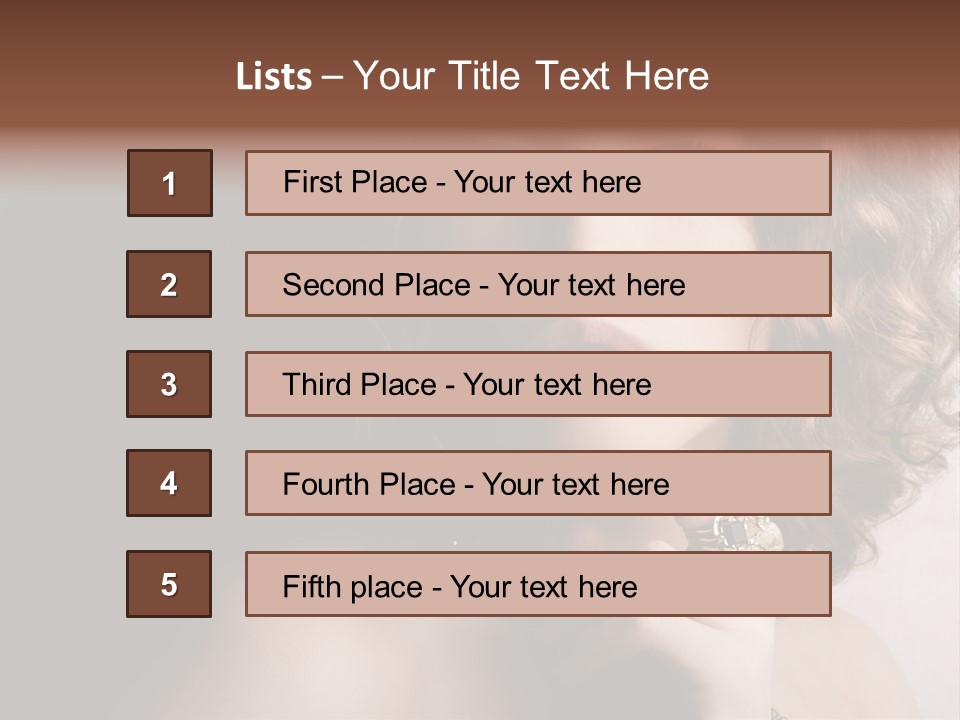Click the Second Place text bar
Viewport: 960px width, 720px height.
(x=538, y=284)
